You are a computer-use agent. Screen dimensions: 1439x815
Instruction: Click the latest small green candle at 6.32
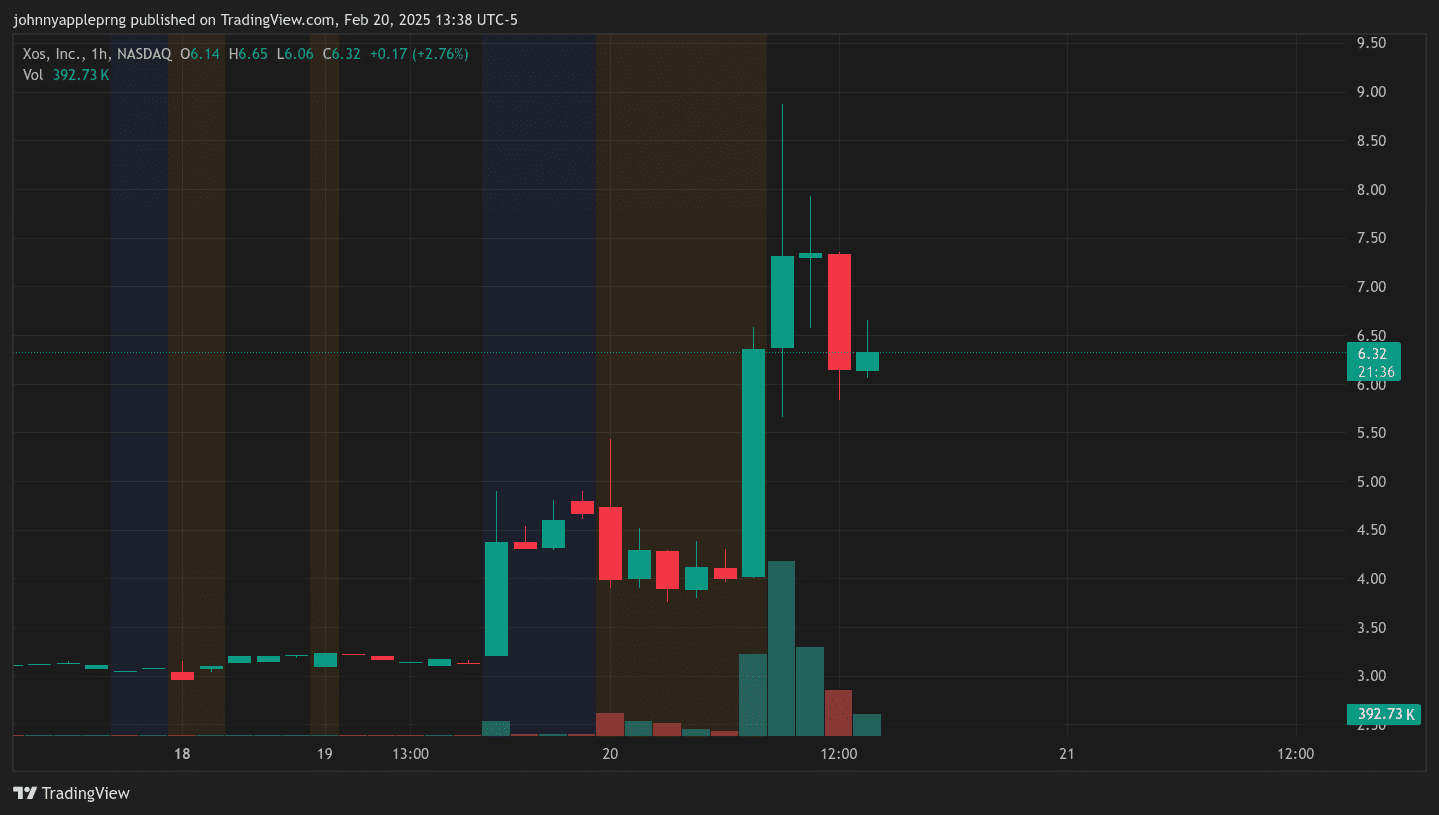click(x=867, y=361)
